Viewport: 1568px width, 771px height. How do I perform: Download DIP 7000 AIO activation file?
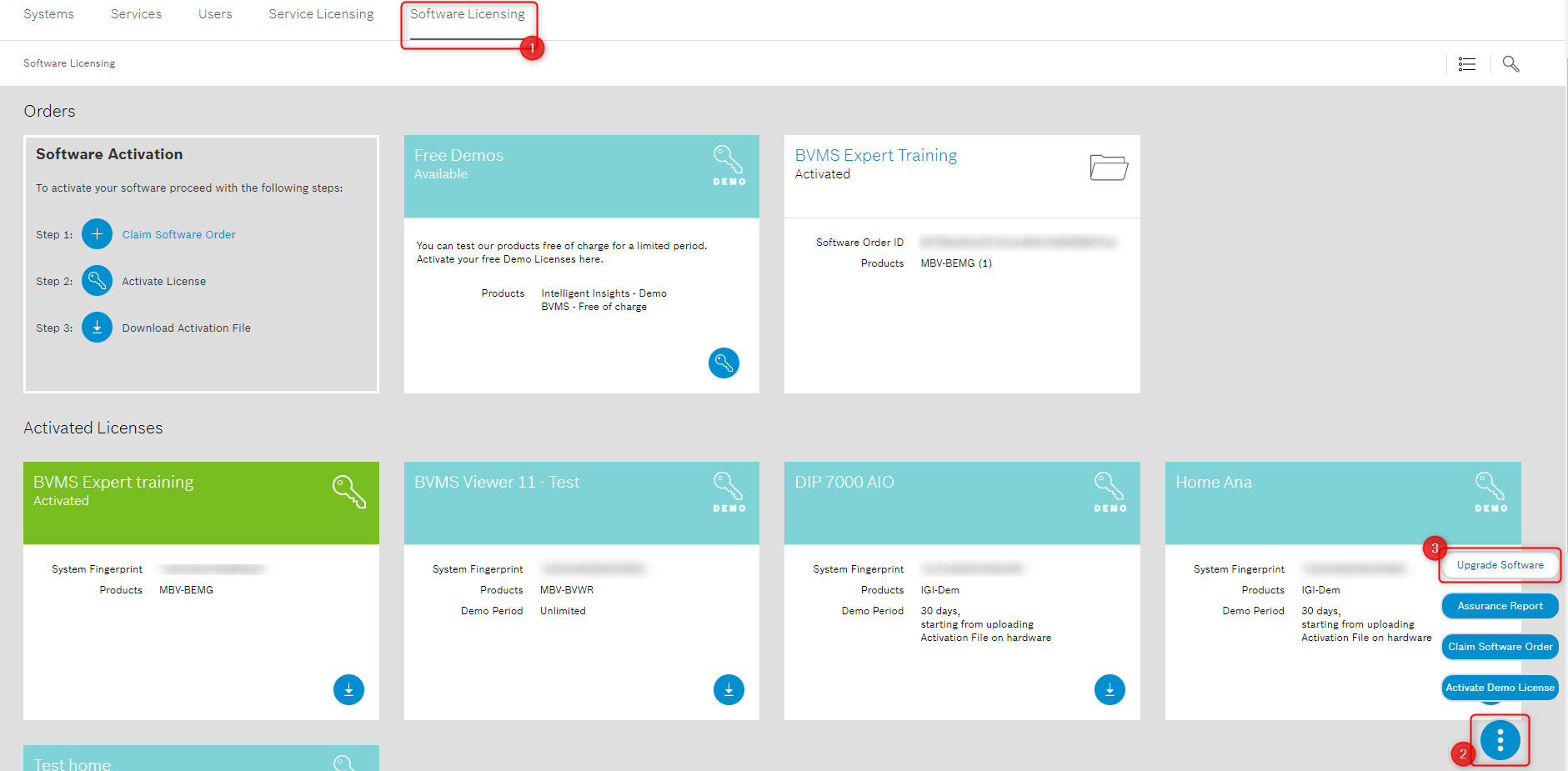pyautogui.click(x=1110, y=689)
